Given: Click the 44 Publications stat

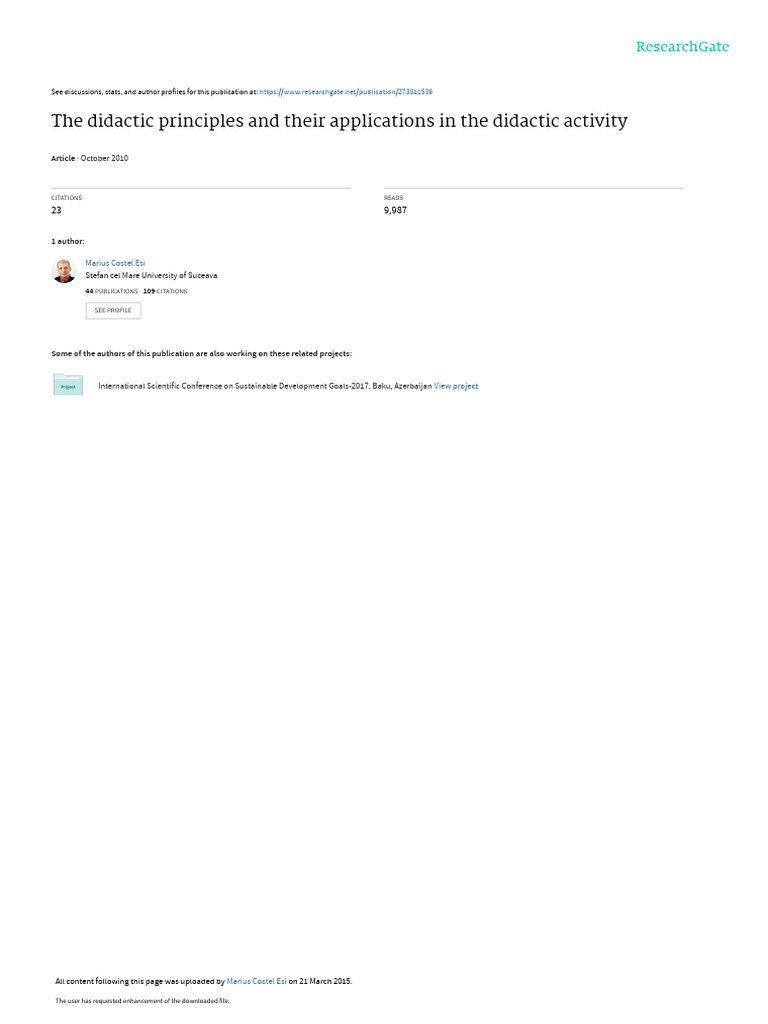Looking at the screenshot, I should 112,291.
